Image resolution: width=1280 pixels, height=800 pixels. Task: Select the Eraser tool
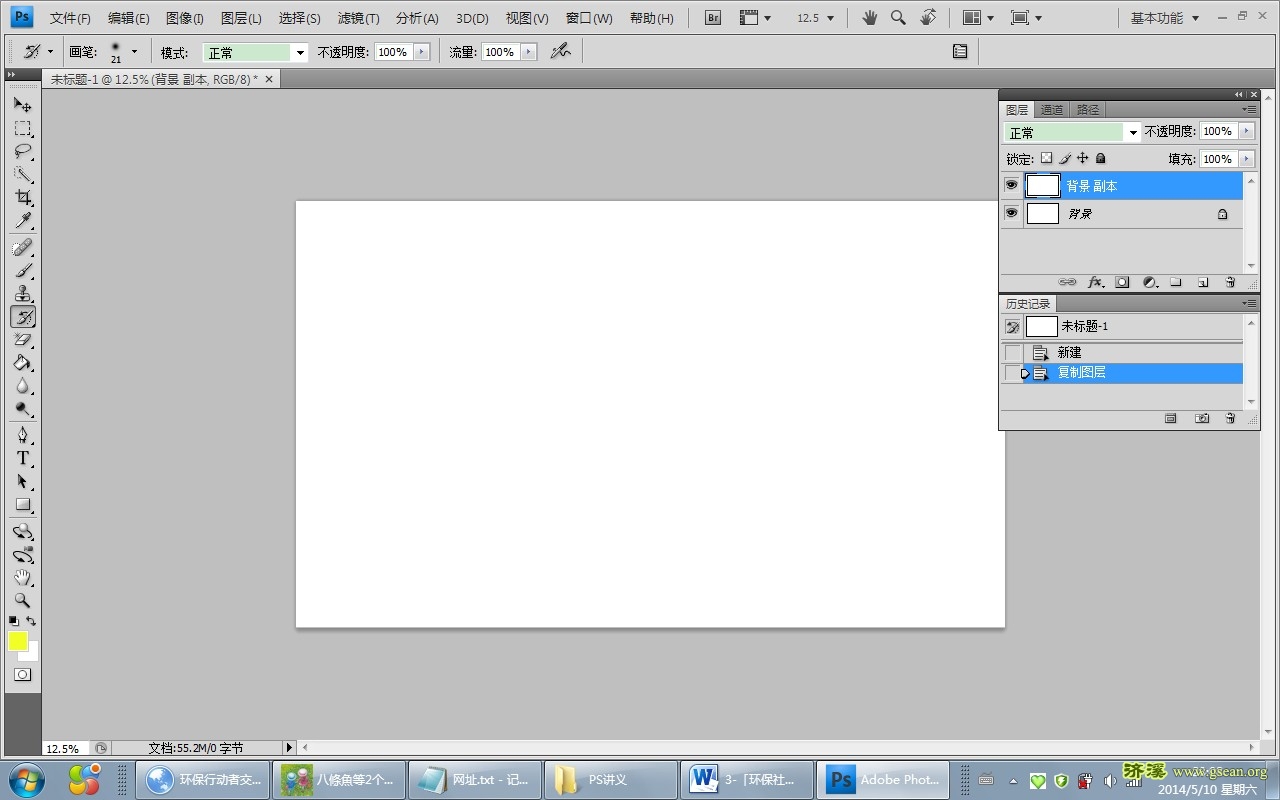click(x=22, y=340)
